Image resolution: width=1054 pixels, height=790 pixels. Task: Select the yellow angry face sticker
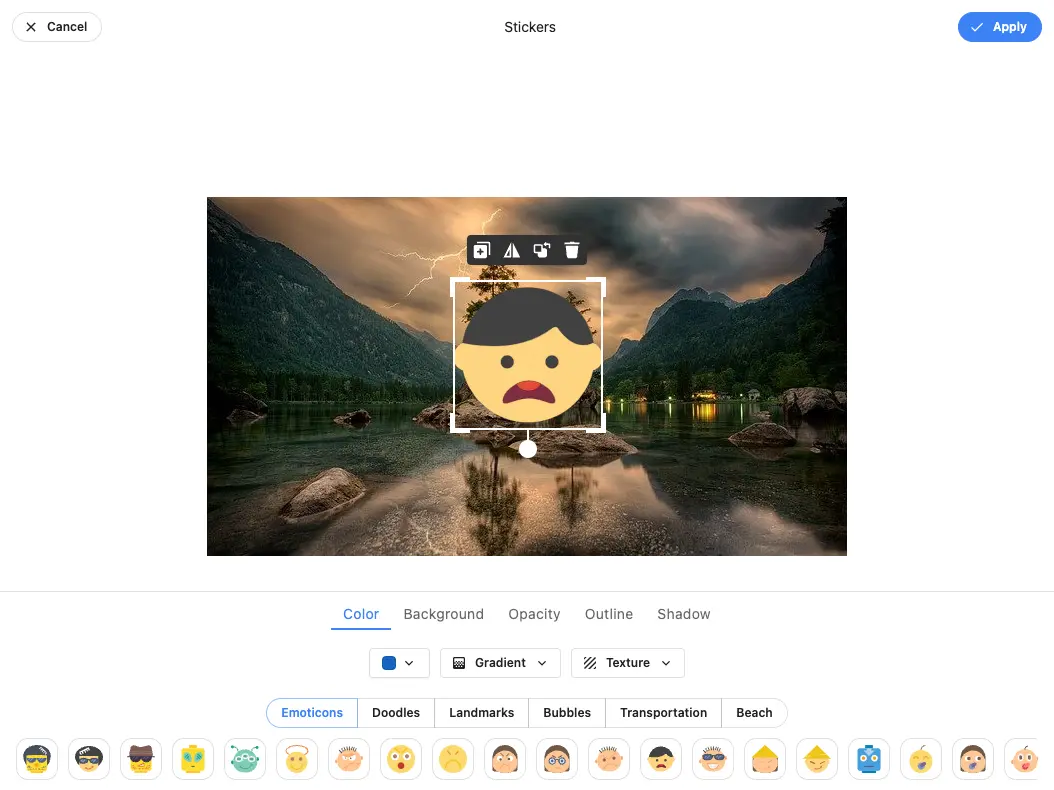click(453, 760)
